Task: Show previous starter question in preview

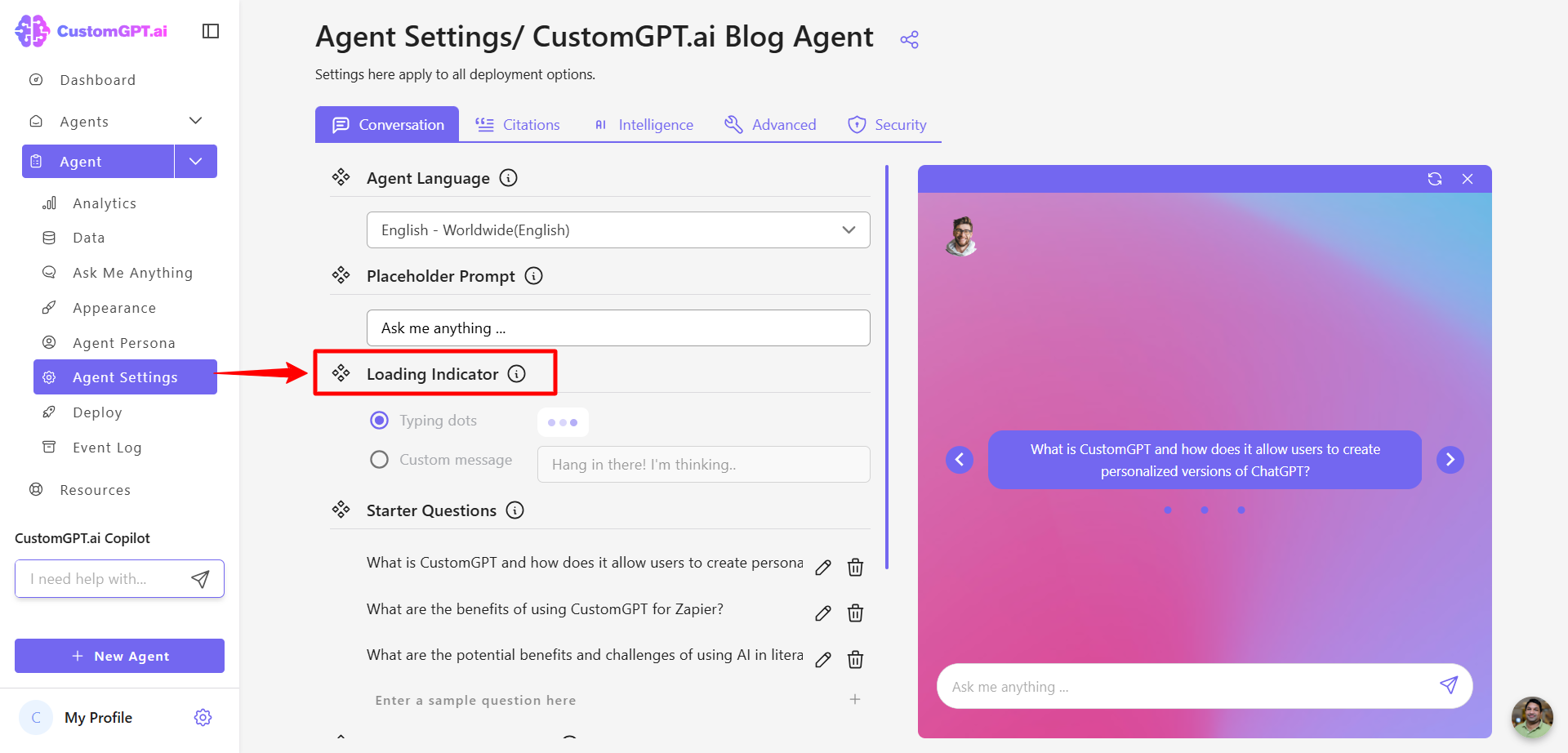Action: (960, 460)
